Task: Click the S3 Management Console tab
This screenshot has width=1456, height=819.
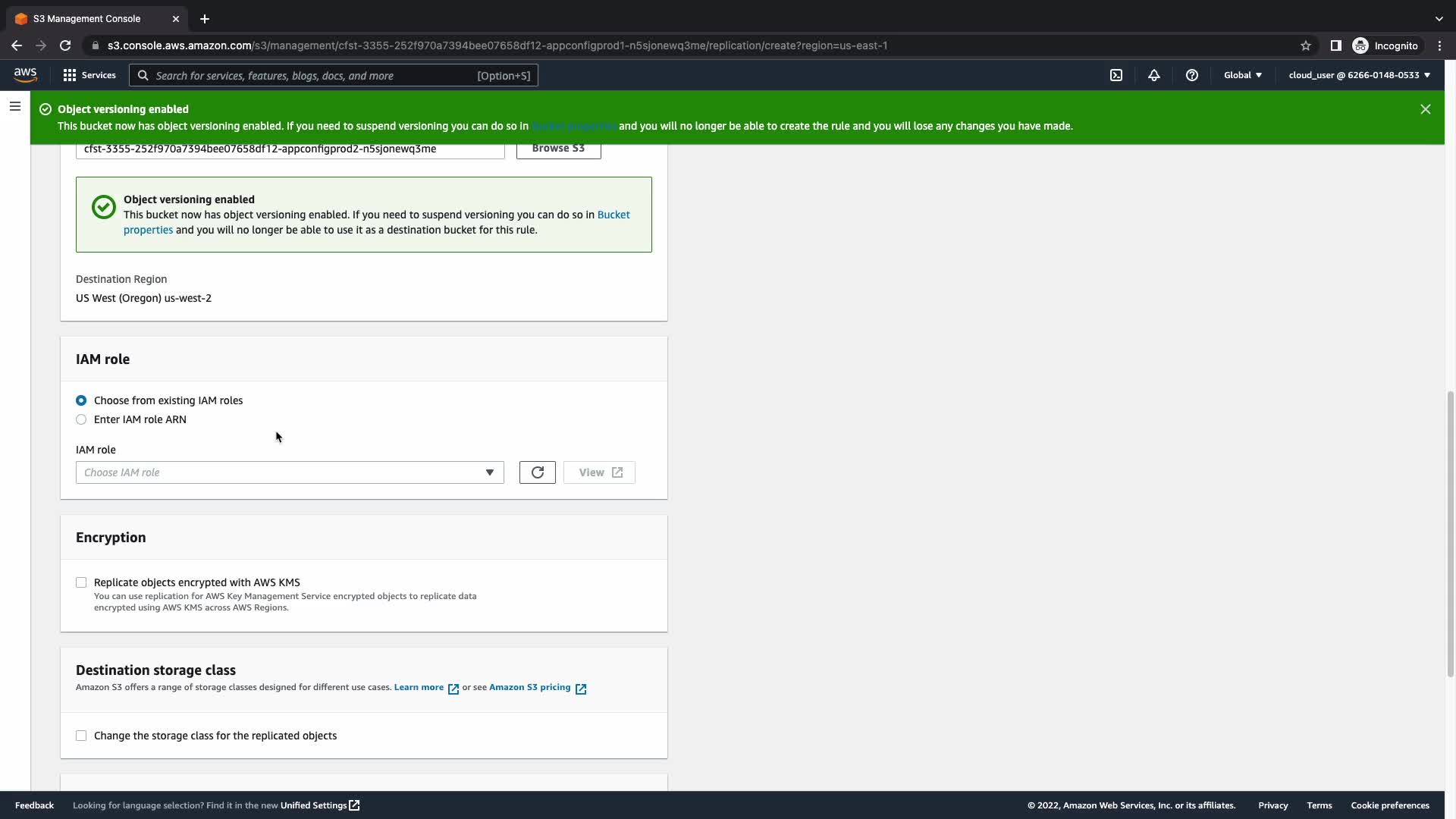Action: [x=87, y=18]
